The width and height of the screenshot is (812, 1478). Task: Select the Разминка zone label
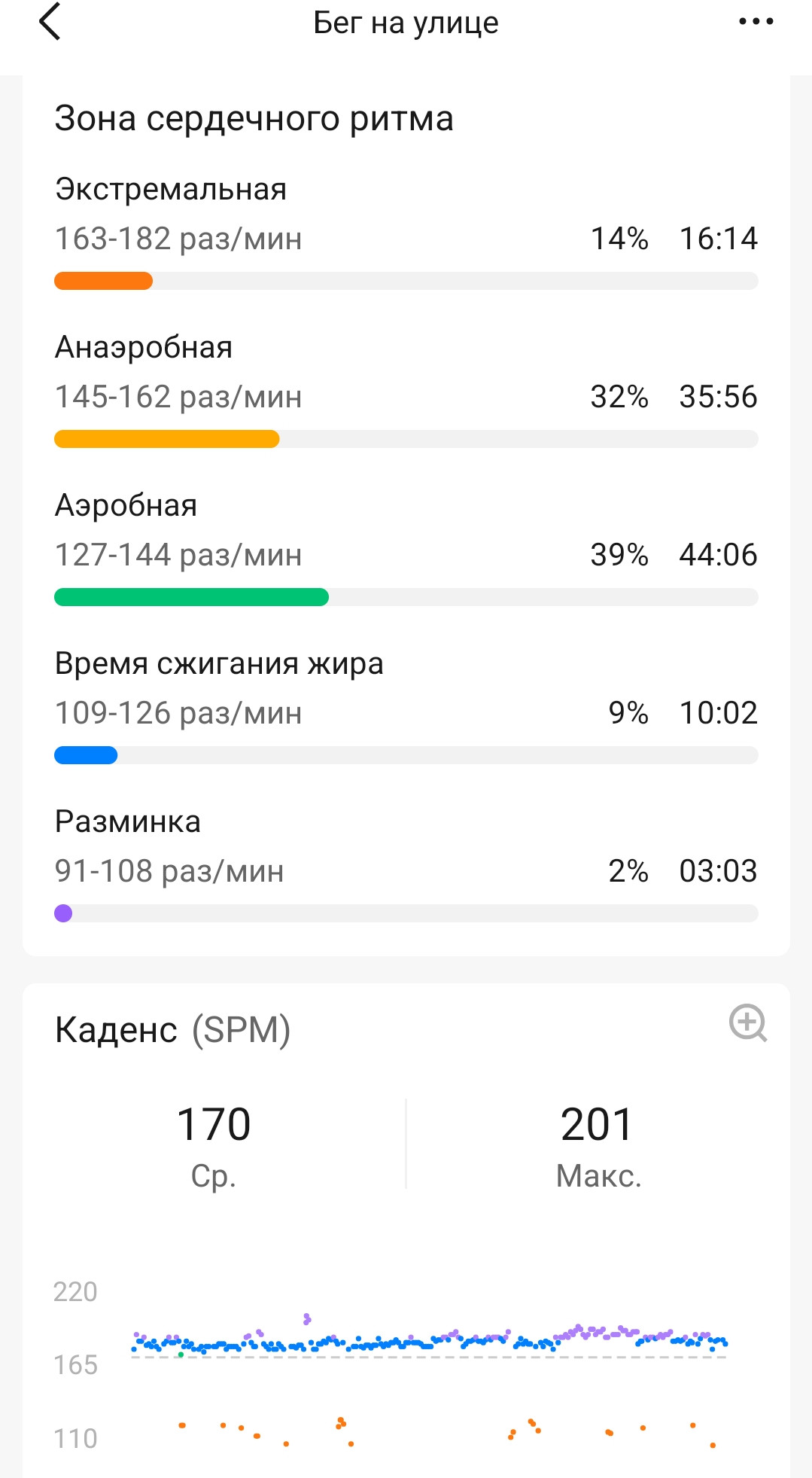(x=128, y=821)
